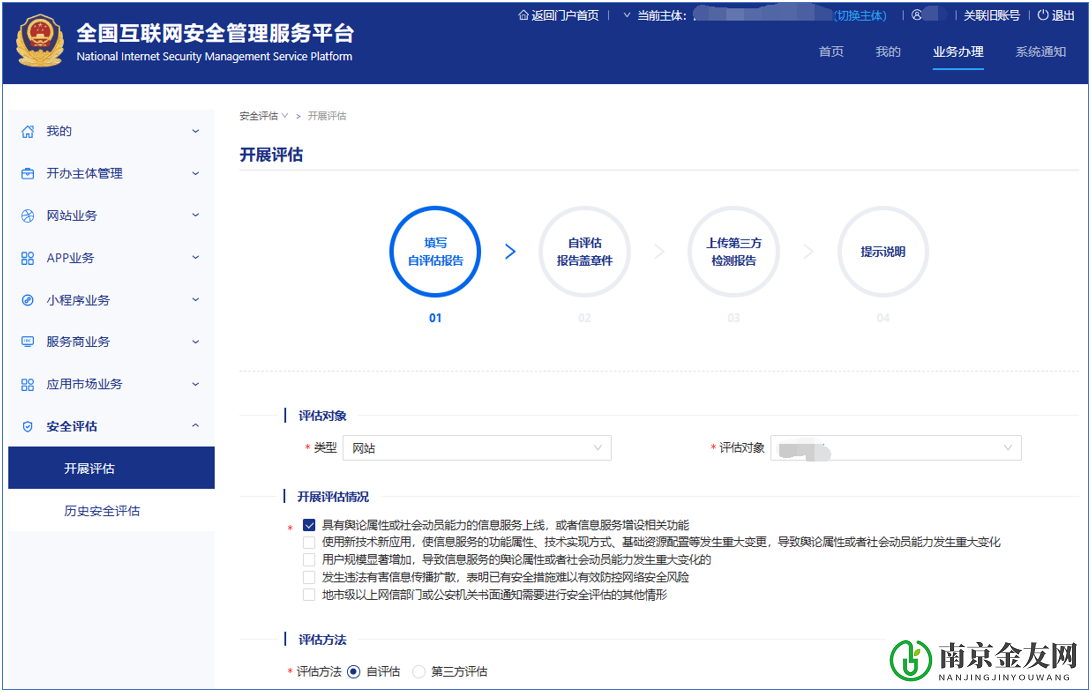Select the 我的 home icon in sidebar
The image size is (1091, 692).
tap(26, 131)
